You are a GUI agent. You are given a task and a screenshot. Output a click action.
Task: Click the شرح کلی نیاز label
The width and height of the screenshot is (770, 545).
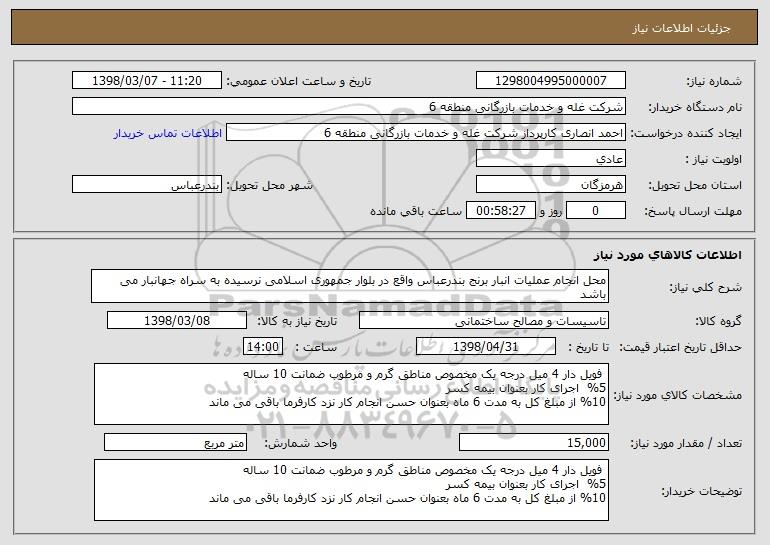coord(706,288)
